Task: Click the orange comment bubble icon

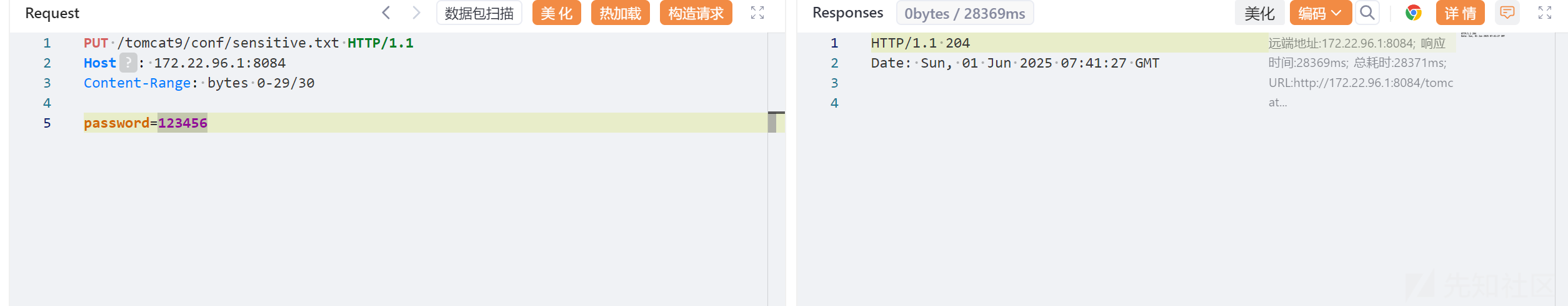Action: point(1507,13)
